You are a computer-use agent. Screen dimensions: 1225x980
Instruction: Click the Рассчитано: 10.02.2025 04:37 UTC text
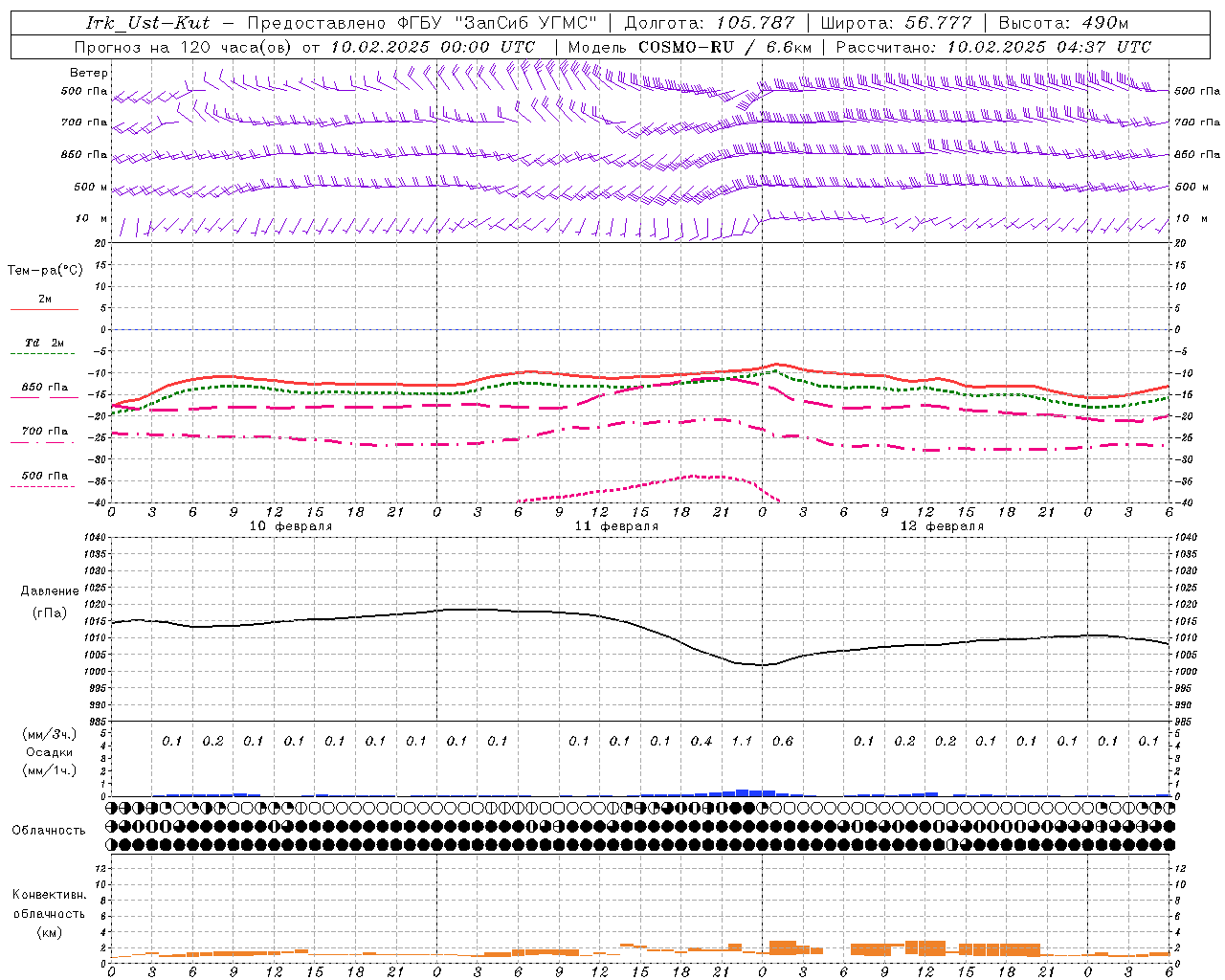pos(993,47)
